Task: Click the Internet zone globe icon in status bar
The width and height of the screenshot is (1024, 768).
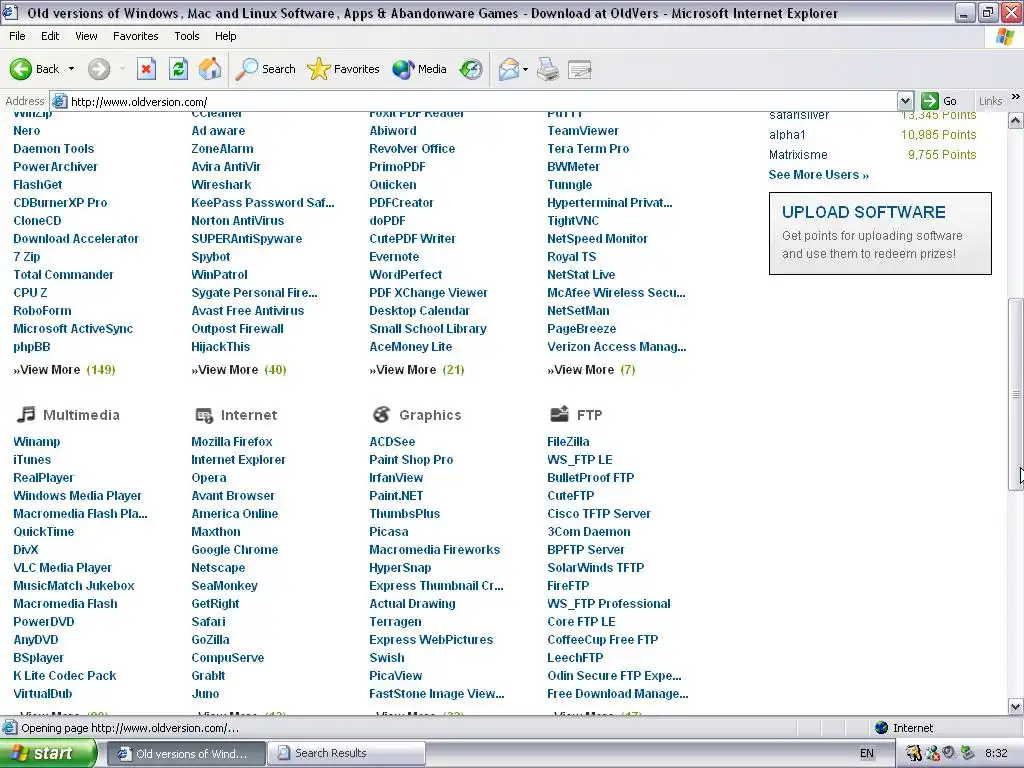Action: click(x=882, y=728)
